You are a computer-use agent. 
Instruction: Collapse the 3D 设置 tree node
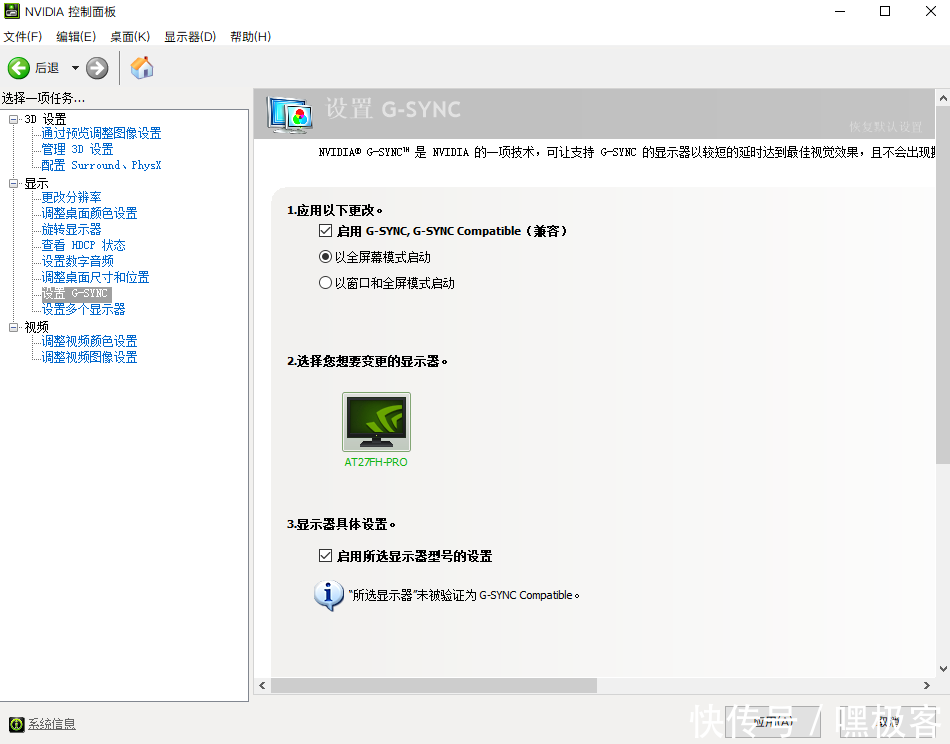(x=13, y=119)
